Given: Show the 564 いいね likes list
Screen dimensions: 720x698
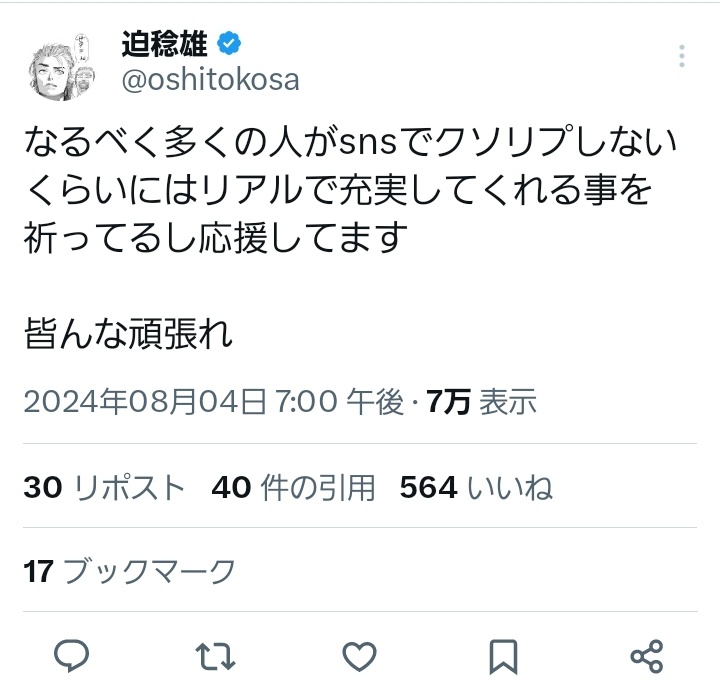Looking at the screenshot, I should (476, 487).
